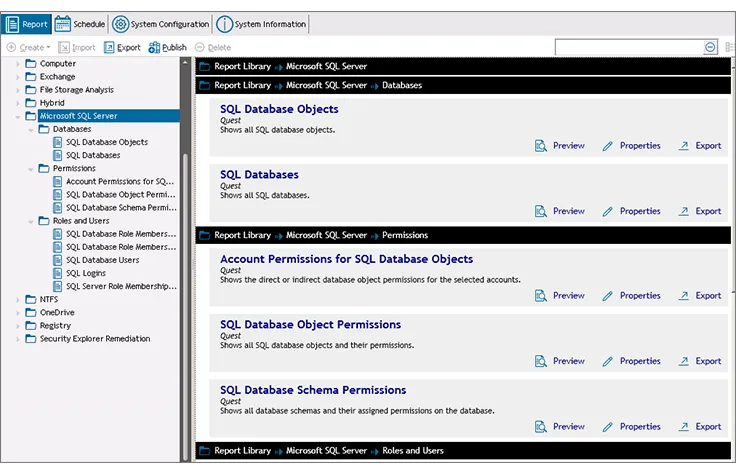
Task: Click the Preview icon for SQL Database Objects
Action: pos(541,146)
